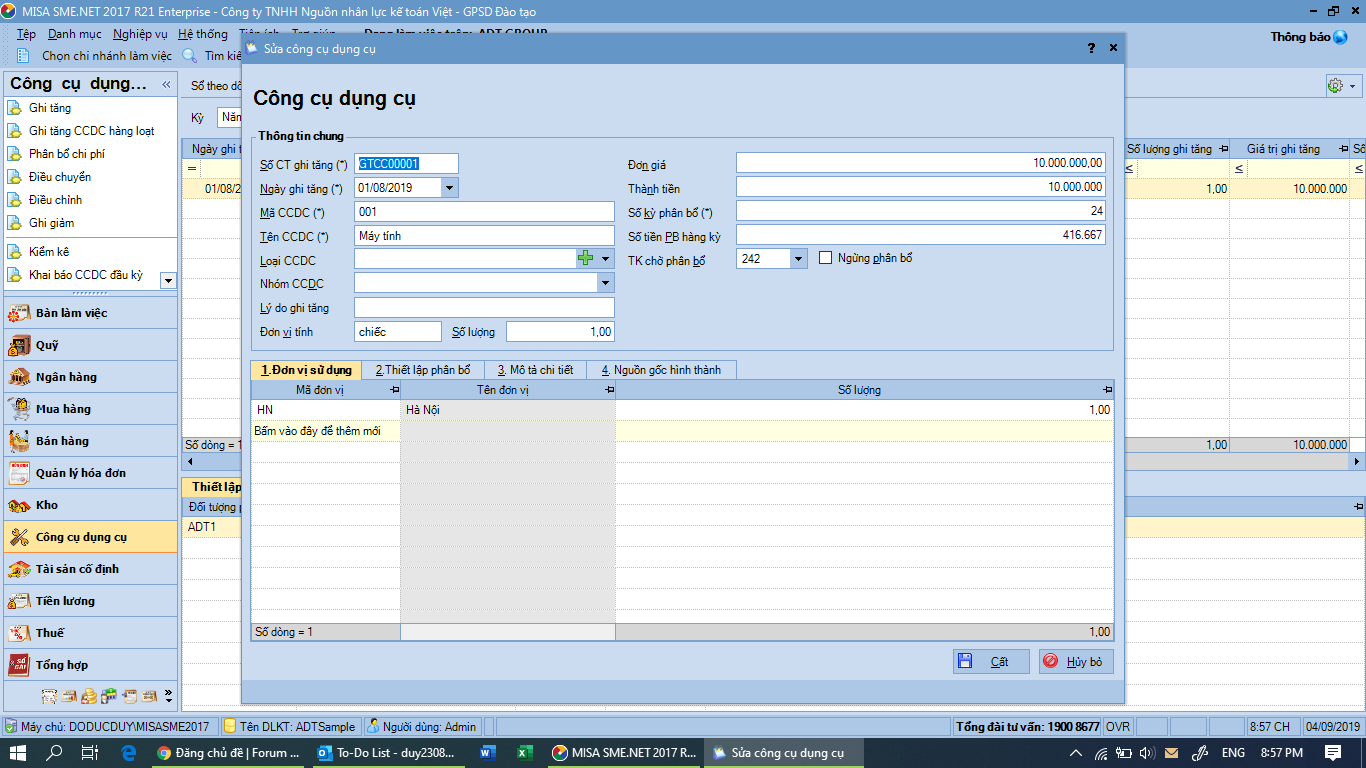Open Excel from the Windows taskbar
1366x768 pixels.
coord(524,753)
